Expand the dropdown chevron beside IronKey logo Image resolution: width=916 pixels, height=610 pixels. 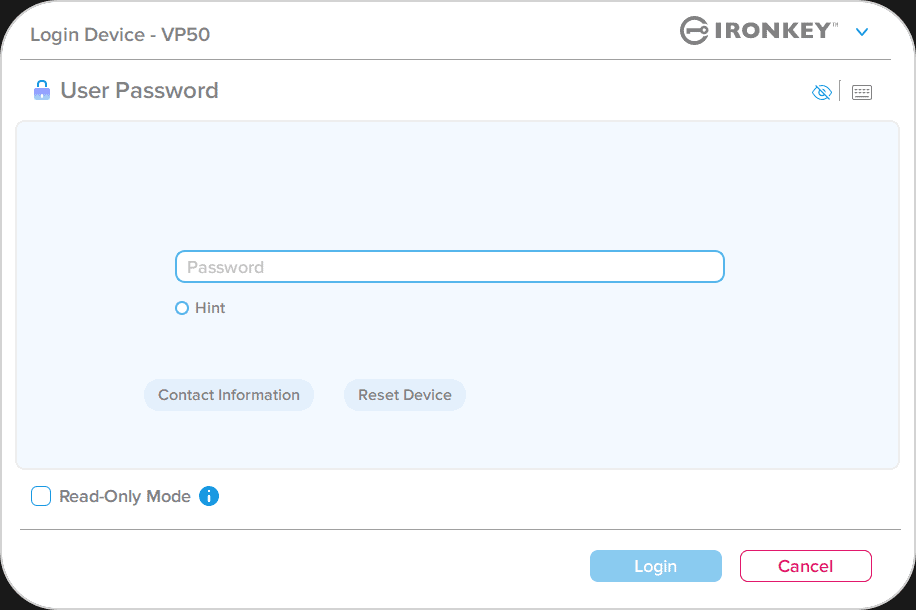pos(862,32)
